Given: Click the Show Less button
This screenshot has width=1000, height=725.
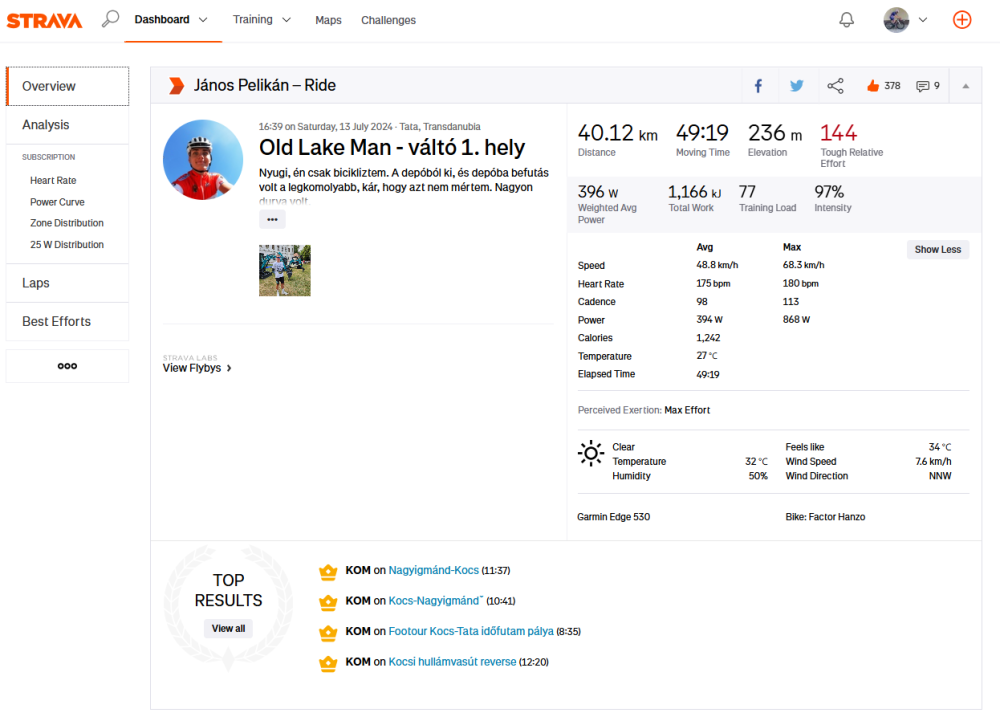Looking at the screenshot, I should point(937,250).
